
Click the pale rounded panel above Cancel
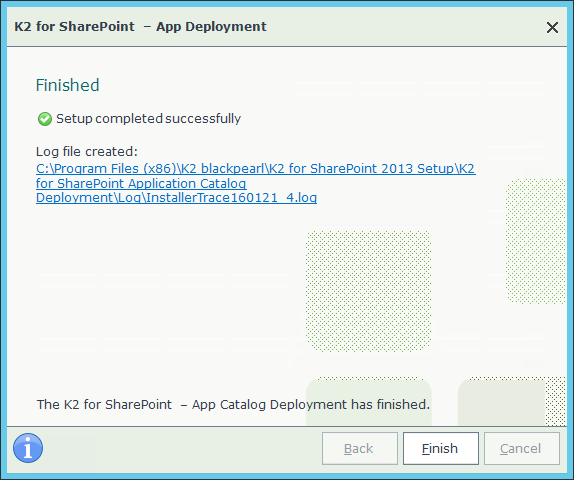click(x=502, y=402)
